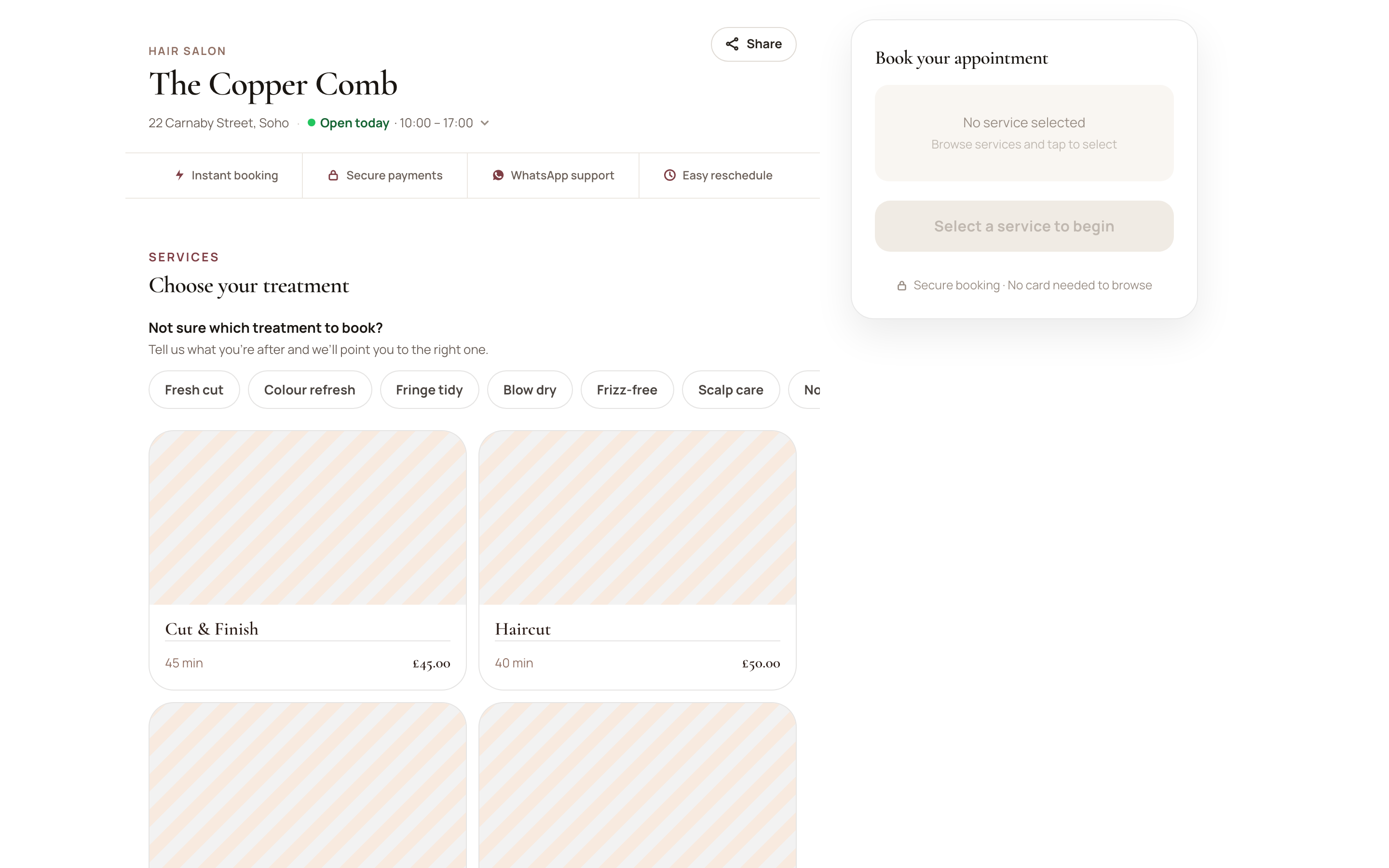
Task: Click the Share button
Action: (753, 44)
